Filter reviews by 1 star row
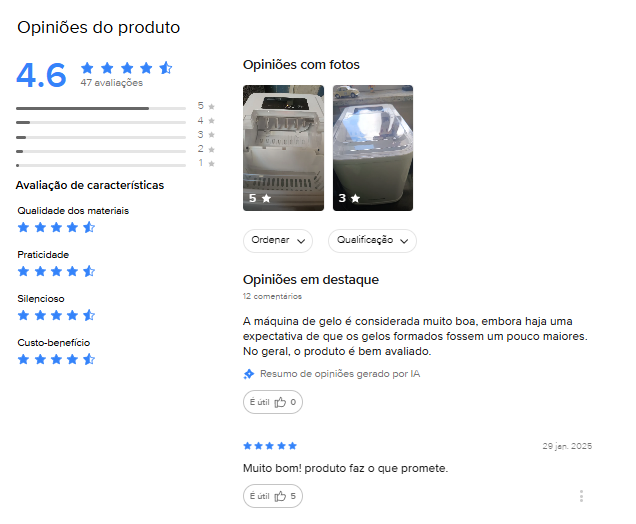 pyautogui.click(x=115, y=165)
